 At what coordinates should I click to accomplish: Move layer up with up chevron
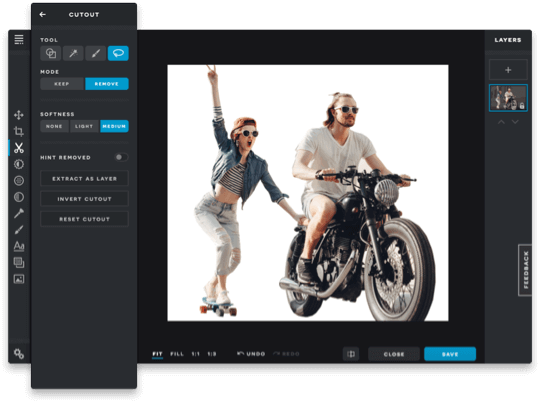pos(501,122)
